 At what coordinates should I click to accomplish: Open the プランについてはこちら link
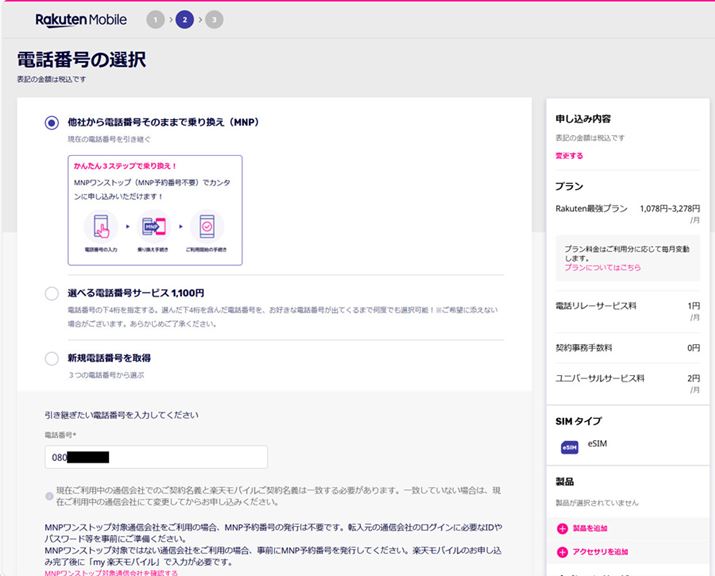click(602, 268)
